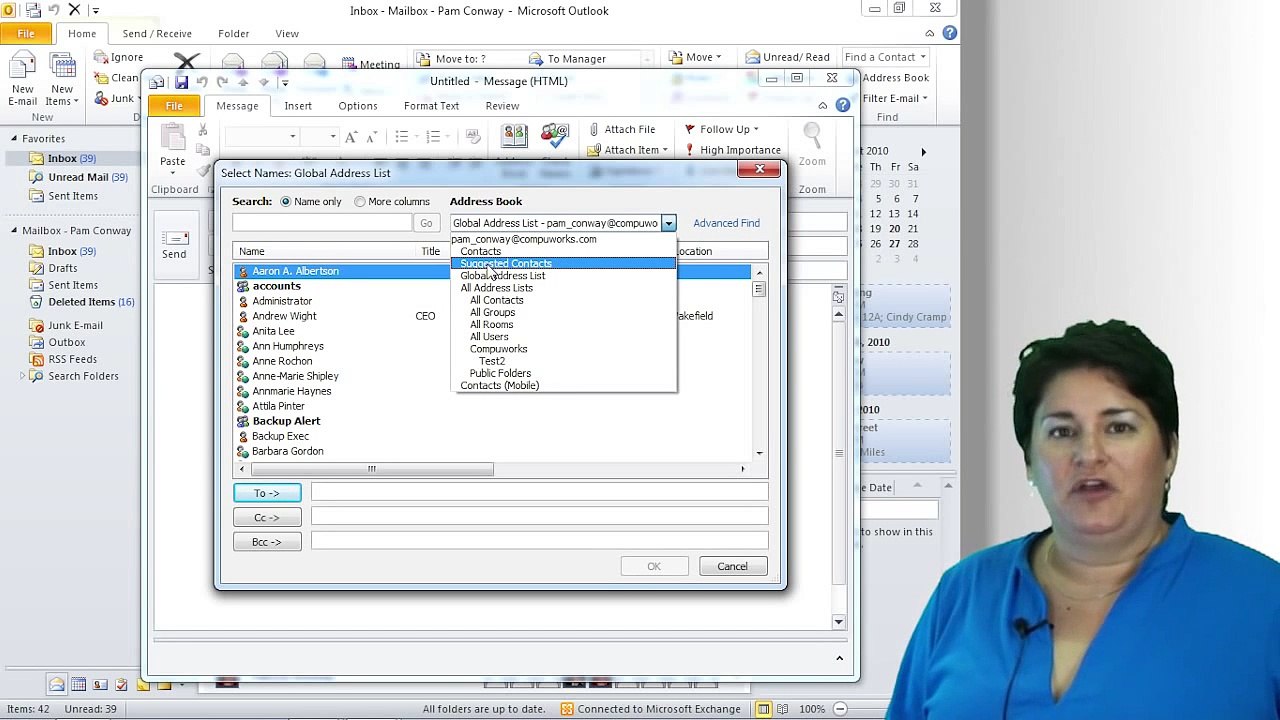The width and height of the screenshot is (1280, 720).
Task: Click Outlook main window Help icon
Action: tap(949, 33)
